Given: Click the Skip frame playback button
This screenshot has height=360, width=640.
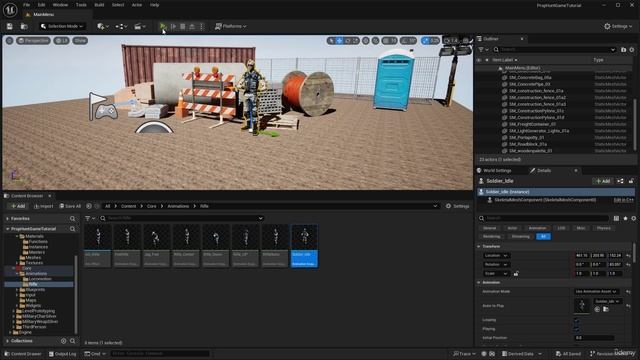Looking at the screenshot, I should 173,26.
